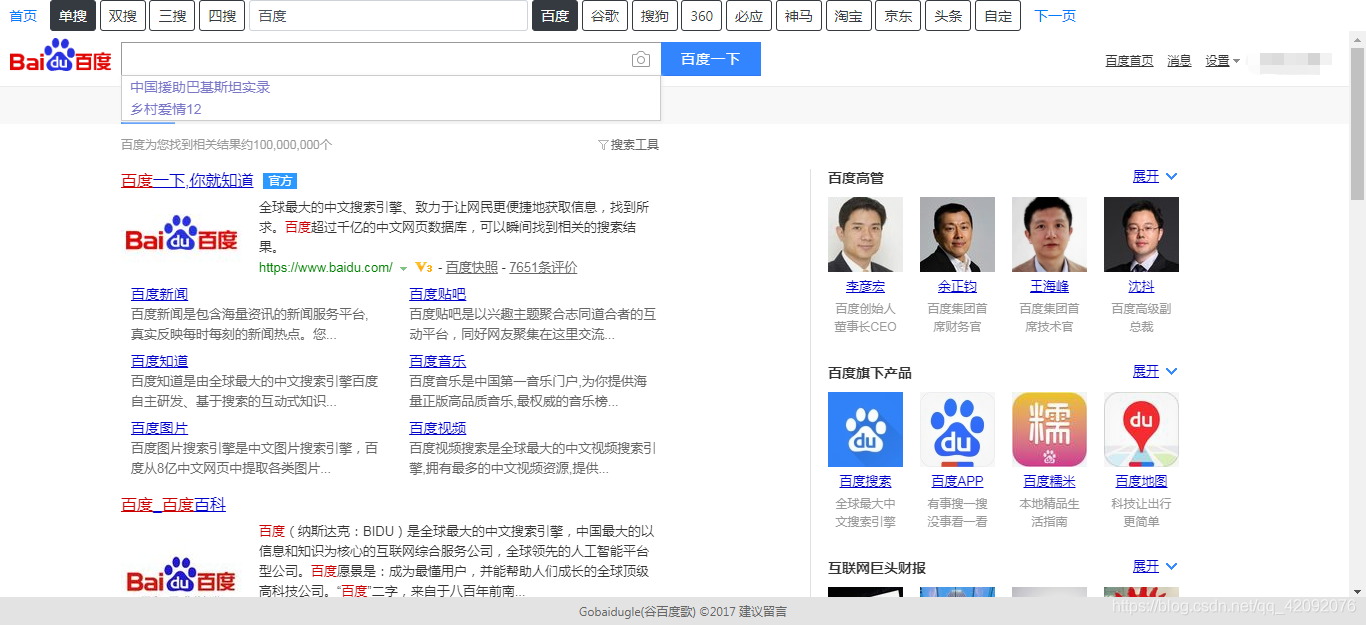Select the 搜狗 search engine button
Viewport: 1366px width, 625px height.
653,16
